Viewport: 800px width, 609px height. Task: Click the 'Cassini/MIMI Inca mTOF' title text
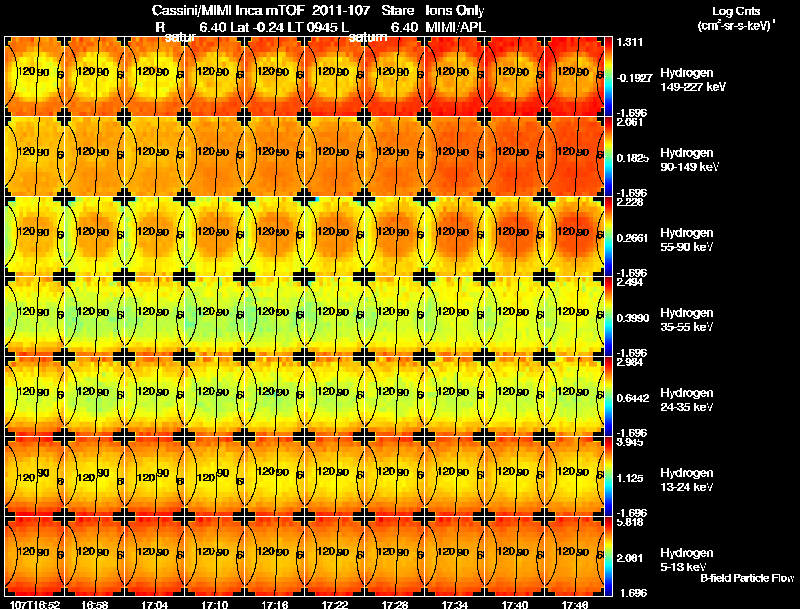click(228, 10)
